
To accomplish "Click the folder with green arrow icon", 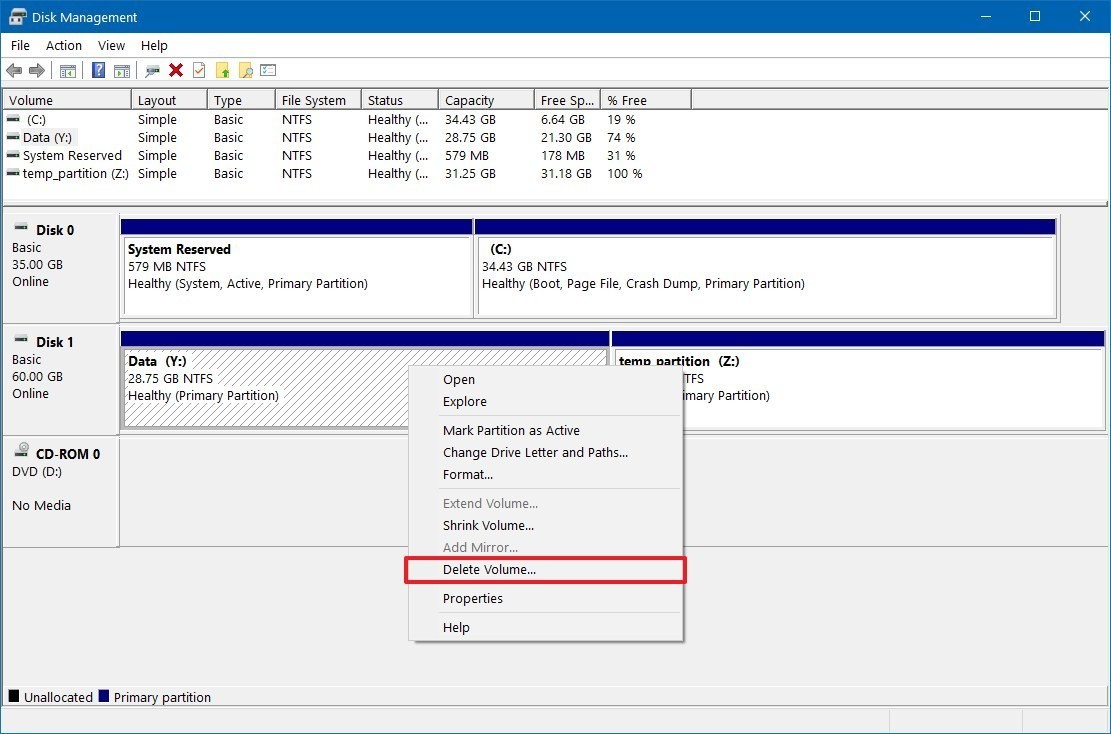I will (222, 70).
